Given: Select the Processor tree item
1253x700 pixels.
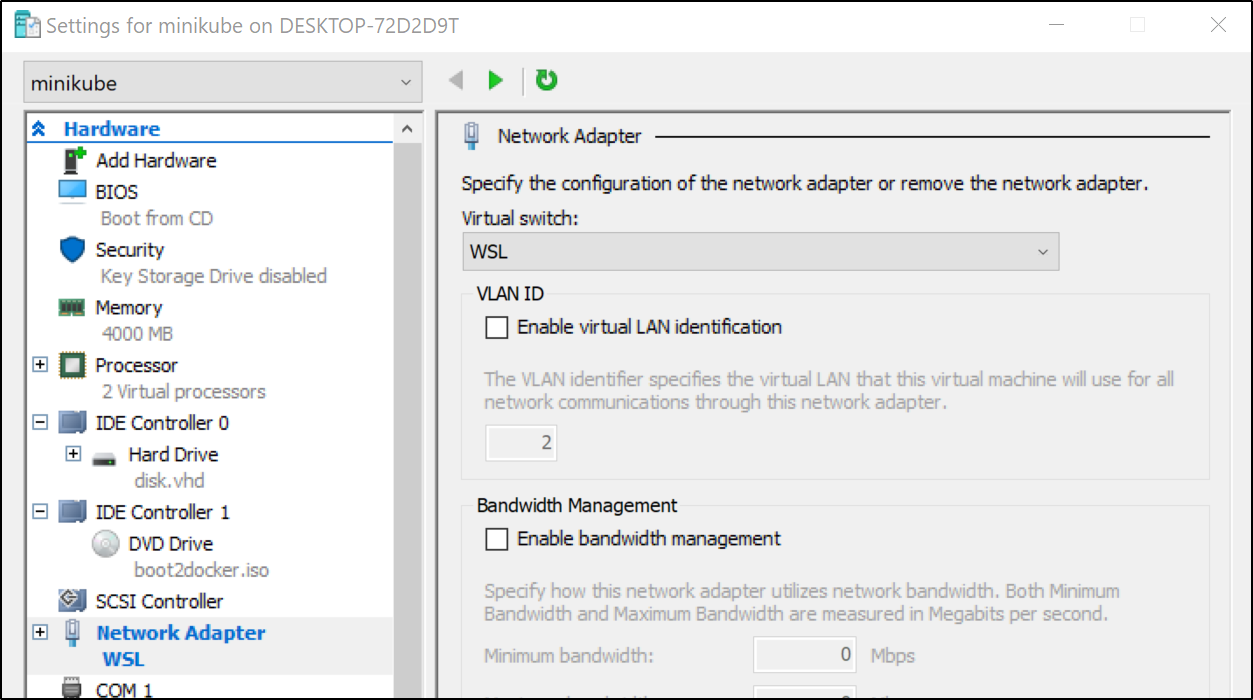Looking at the screenshot, I should pos(137,365).
